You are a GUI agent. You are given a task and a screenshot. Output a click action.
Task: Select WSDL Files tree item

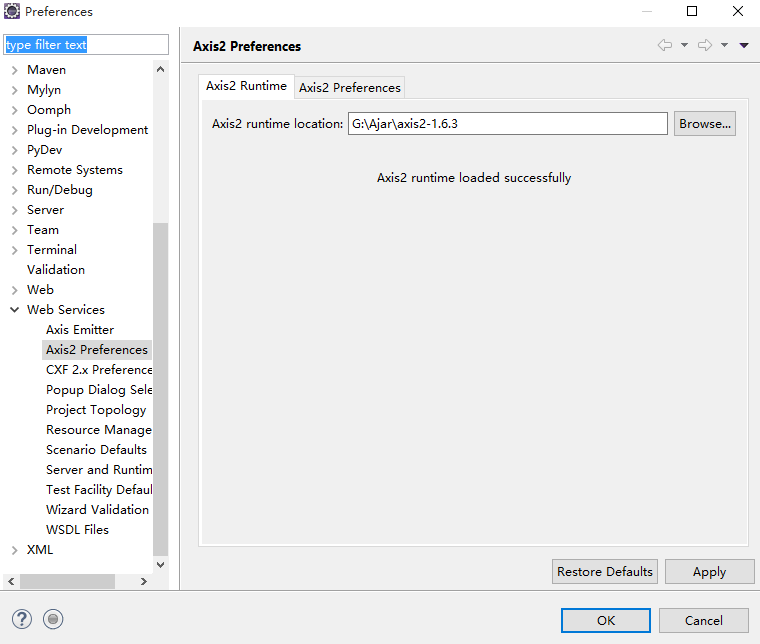click(x=77, y=530)
